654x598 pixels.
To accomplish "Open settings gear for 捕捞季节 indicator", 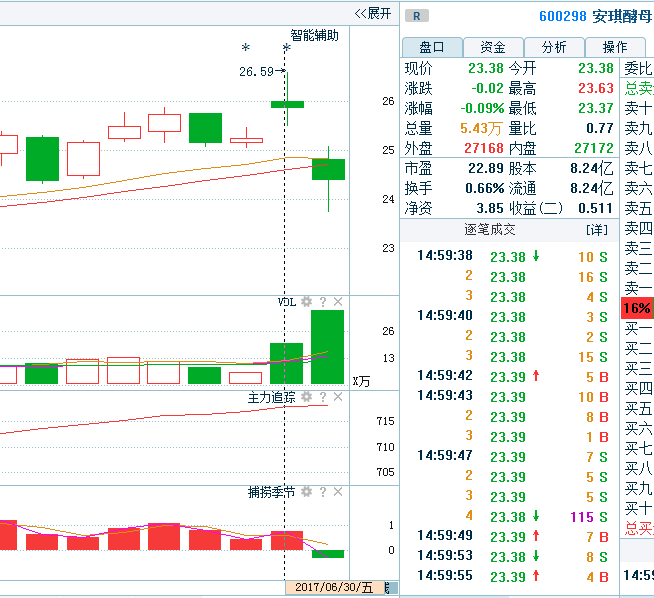I will click(307, 493).
